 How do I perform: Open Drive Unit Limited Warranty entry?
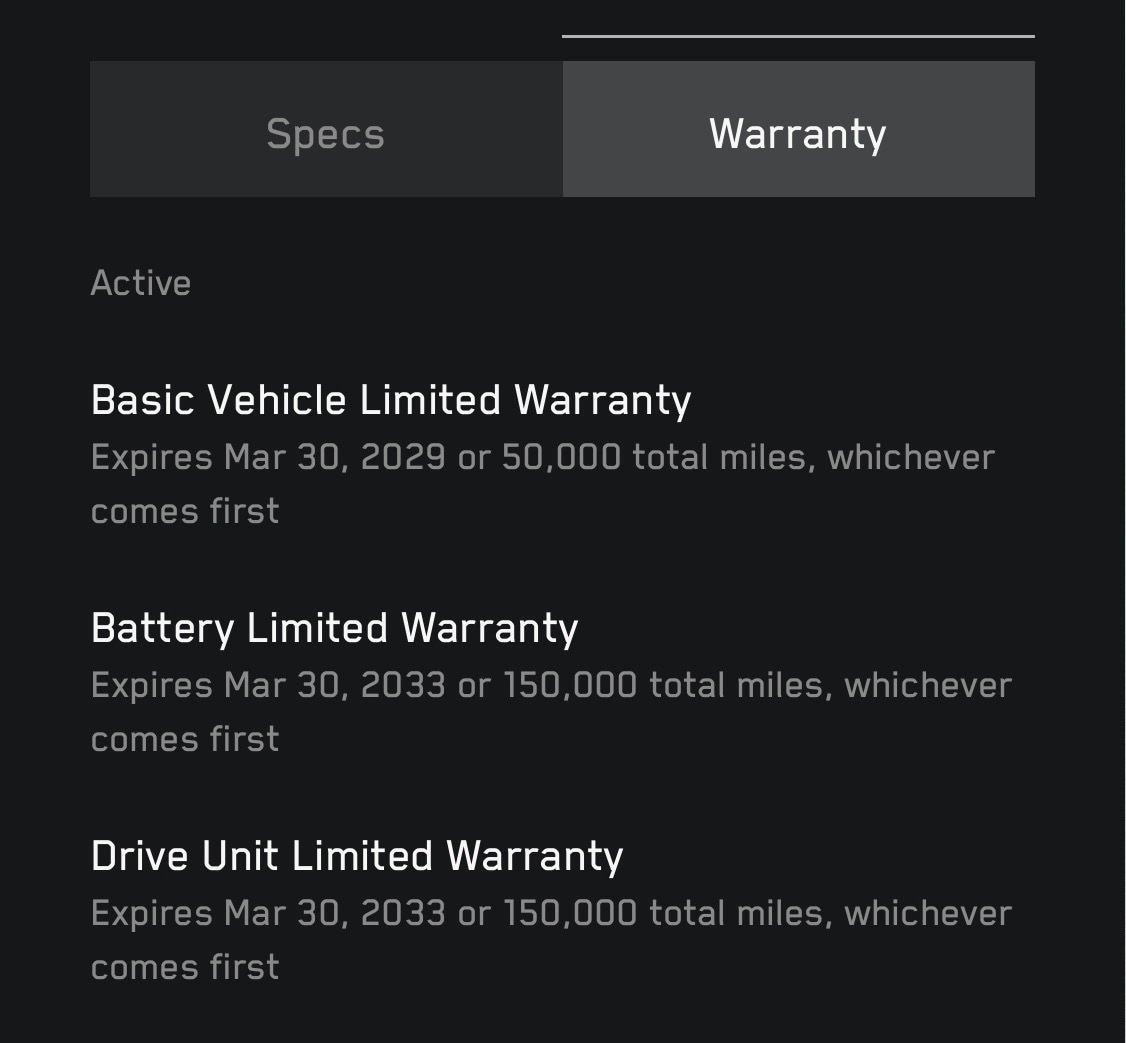(x=357, y=856)
